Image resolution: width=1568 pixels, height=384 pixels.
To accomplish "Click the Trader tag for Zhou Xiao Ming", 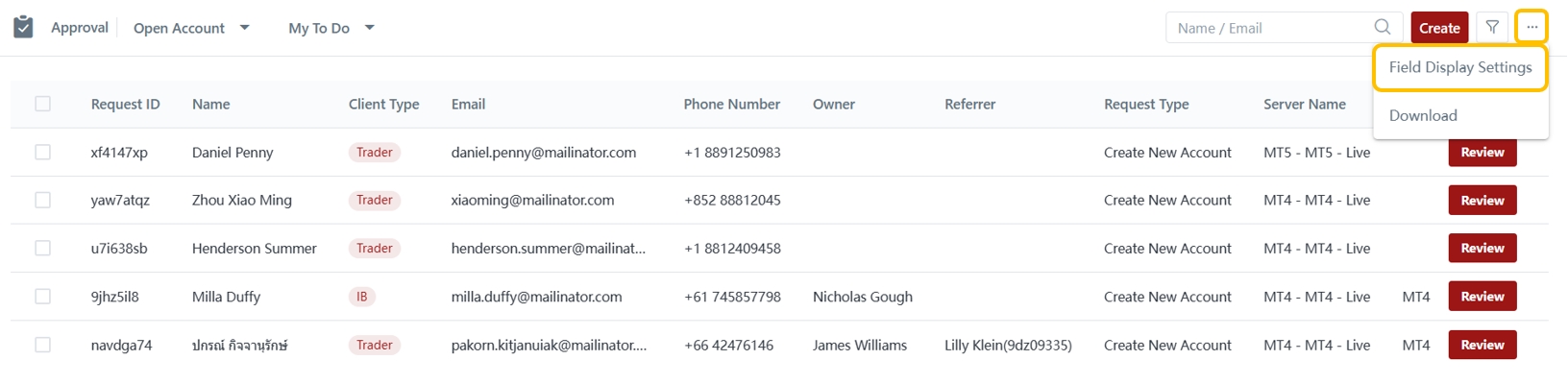I will pos(374,201).
